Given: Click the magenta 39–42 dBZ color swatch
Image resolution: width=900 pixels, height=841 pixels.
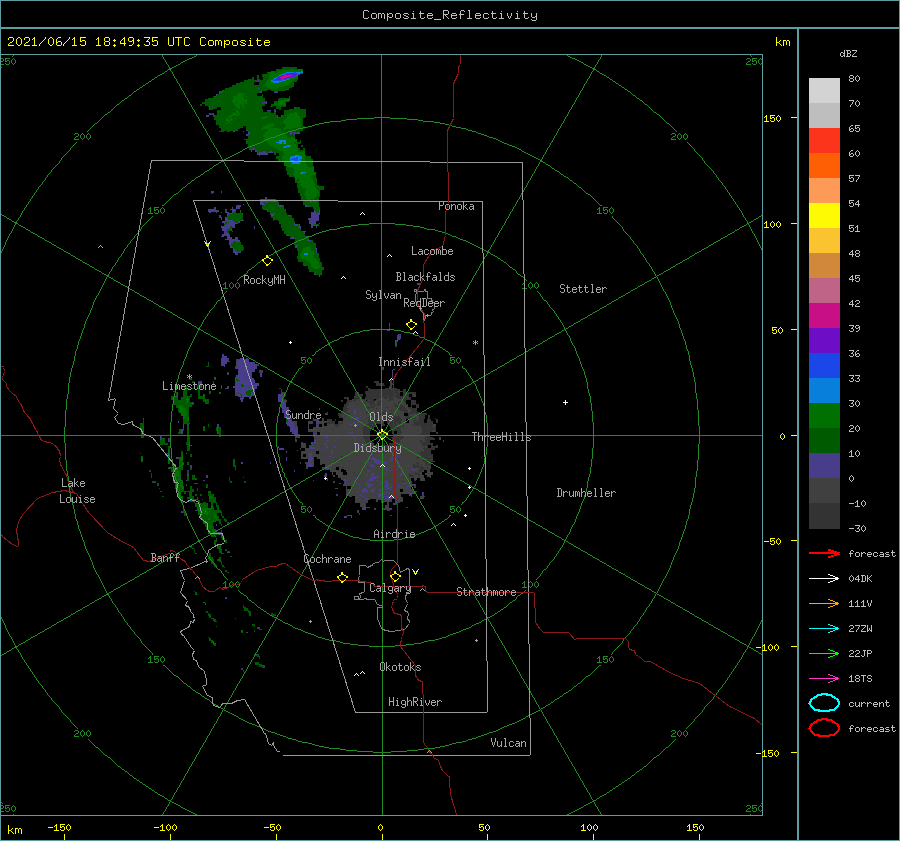Looking at the screenshot, I should pyautogui.click(x=824, y=316).
